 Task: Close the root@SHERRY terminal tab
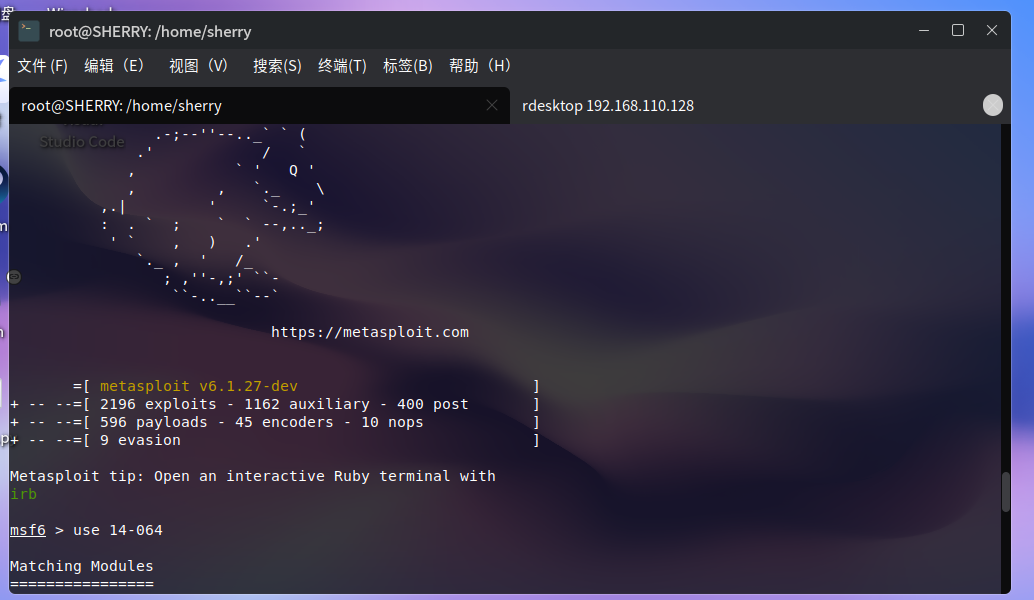[x=491, y=105]
